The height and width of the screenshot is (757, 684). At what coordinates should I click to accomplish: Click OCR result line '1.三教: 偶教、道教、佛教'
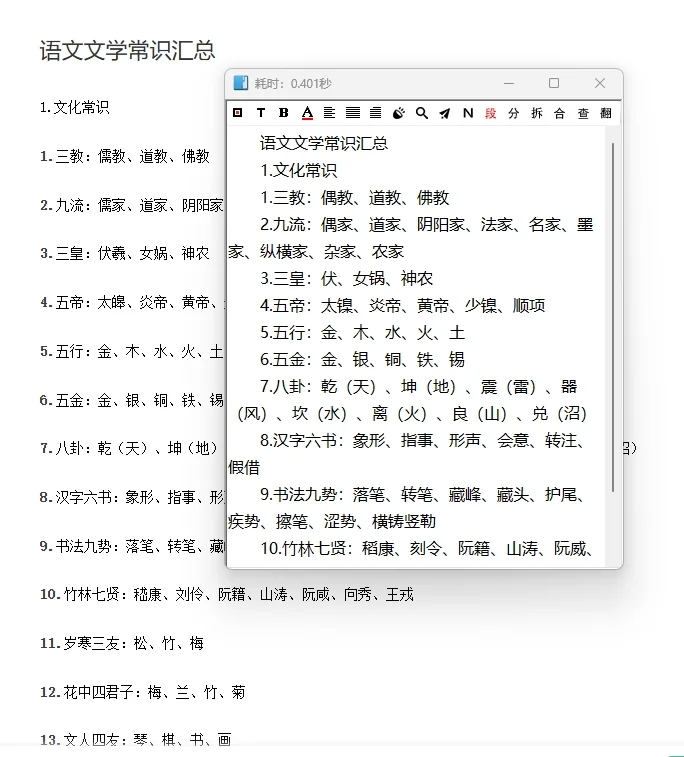tap(355, 197)
